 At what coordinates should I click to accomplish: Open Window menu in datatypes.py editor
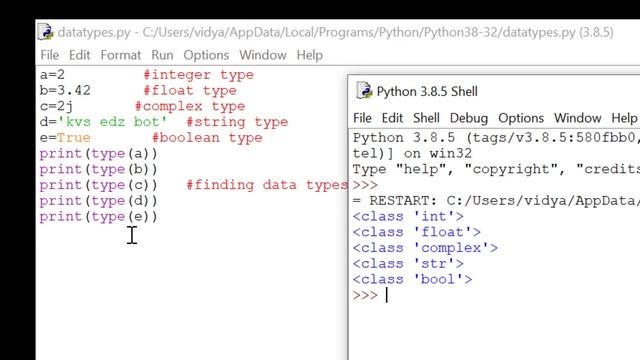[263, 55]
